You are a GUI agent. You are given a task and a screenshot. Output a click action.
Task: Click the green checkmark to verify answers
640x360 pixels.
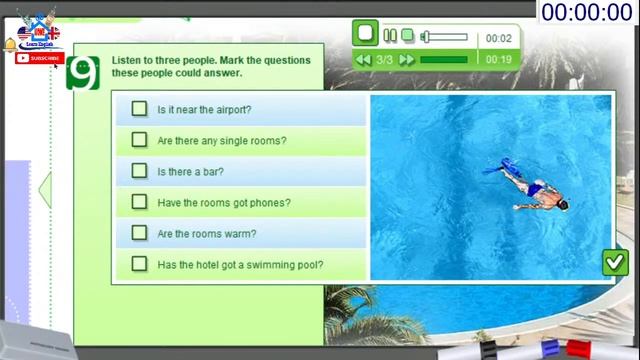pyautogui.click(x=615, y=262)
